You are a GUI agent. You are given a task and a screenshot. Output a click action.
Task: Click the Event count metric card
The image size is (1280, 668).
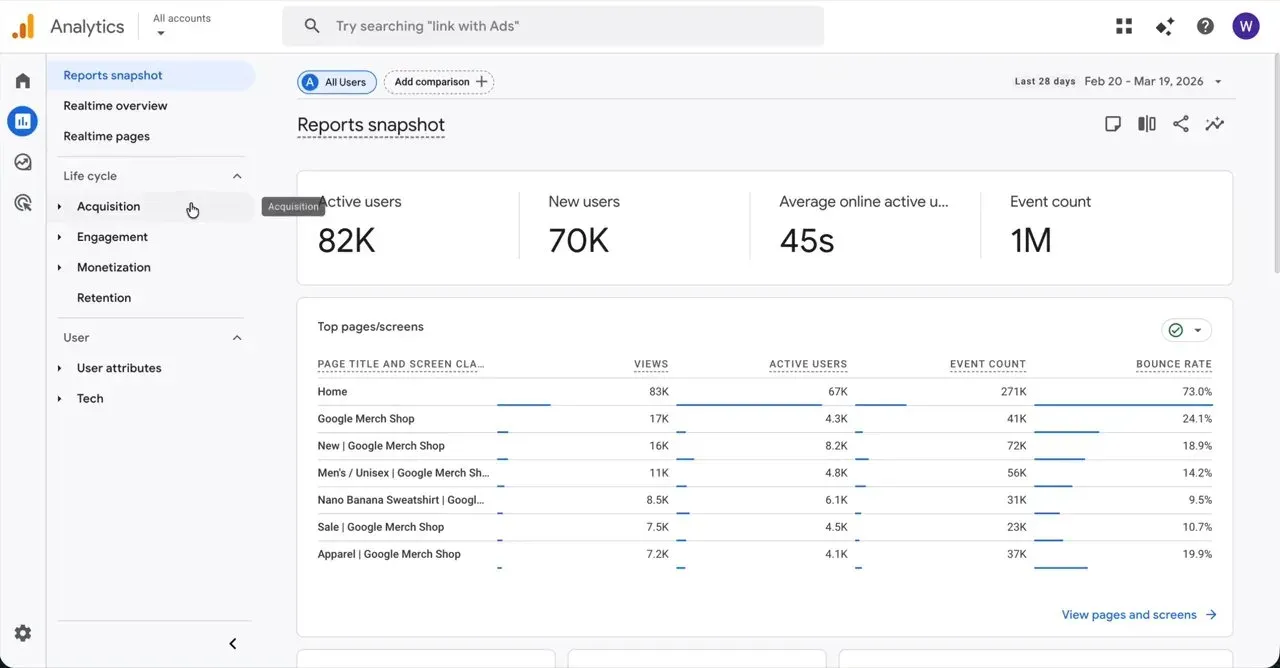click(1106, 228)
